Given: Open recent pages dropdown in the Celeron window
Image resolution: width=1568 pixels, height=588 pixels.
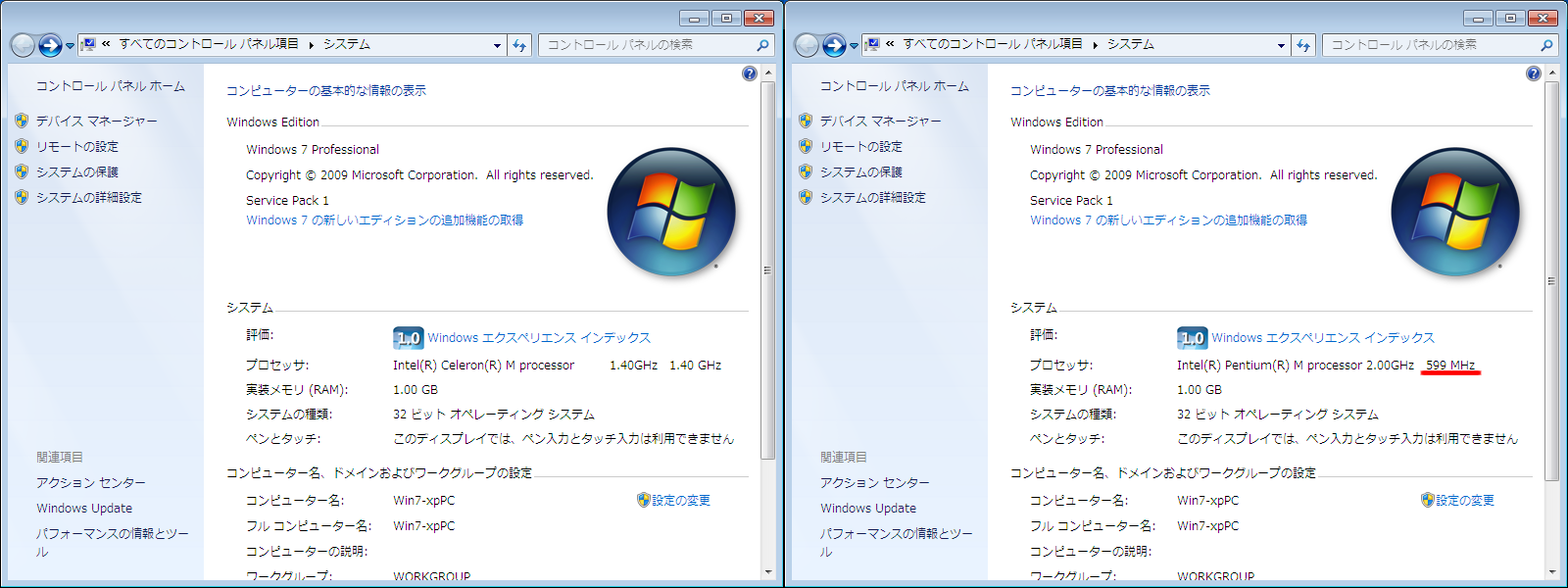Looking at the screenshot, I should tap(70, 46).
